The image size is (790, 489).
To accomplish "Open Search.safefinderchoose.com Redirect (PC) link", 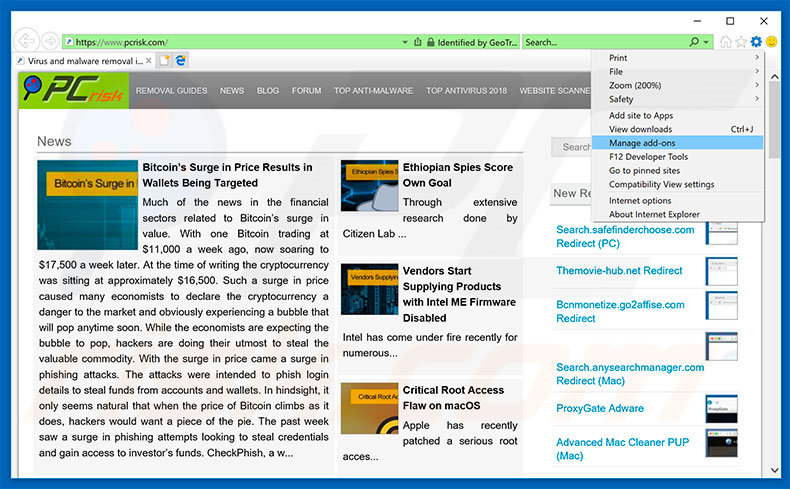I will tap(625, 236).
